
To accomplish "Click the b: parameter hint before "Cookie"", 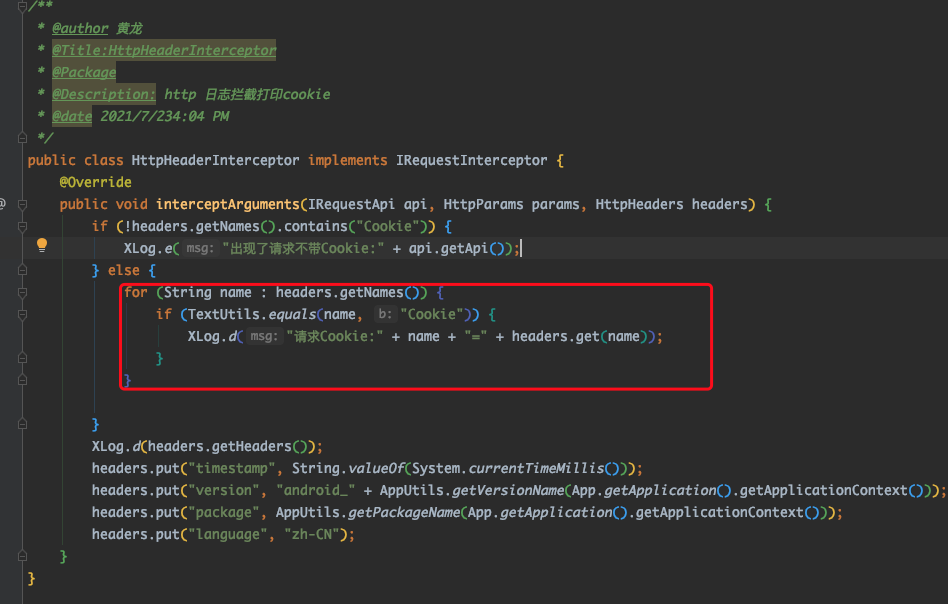I will (385, 314).
